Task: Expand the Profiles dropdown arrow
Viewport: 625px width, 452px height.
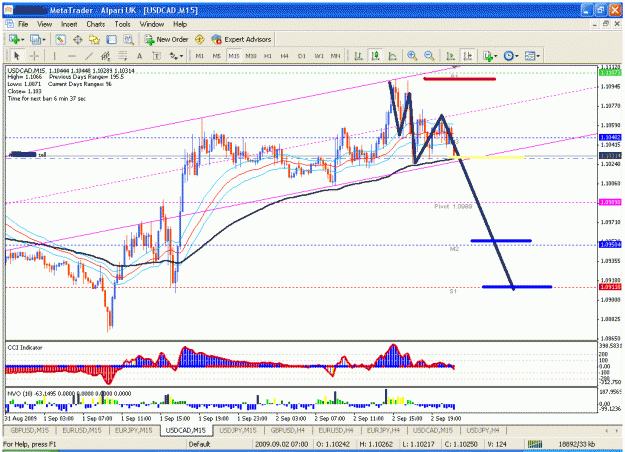Action: 44,39
